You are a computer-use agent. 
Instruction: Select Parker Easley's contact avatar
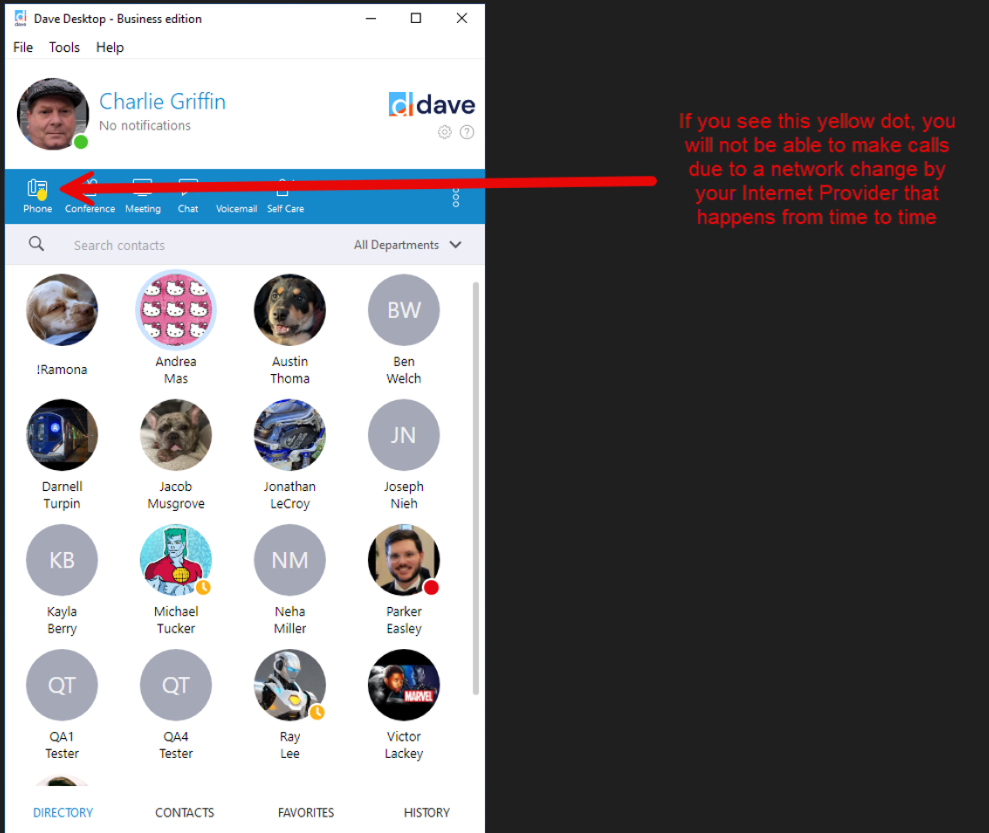click(x=404, y=560)
